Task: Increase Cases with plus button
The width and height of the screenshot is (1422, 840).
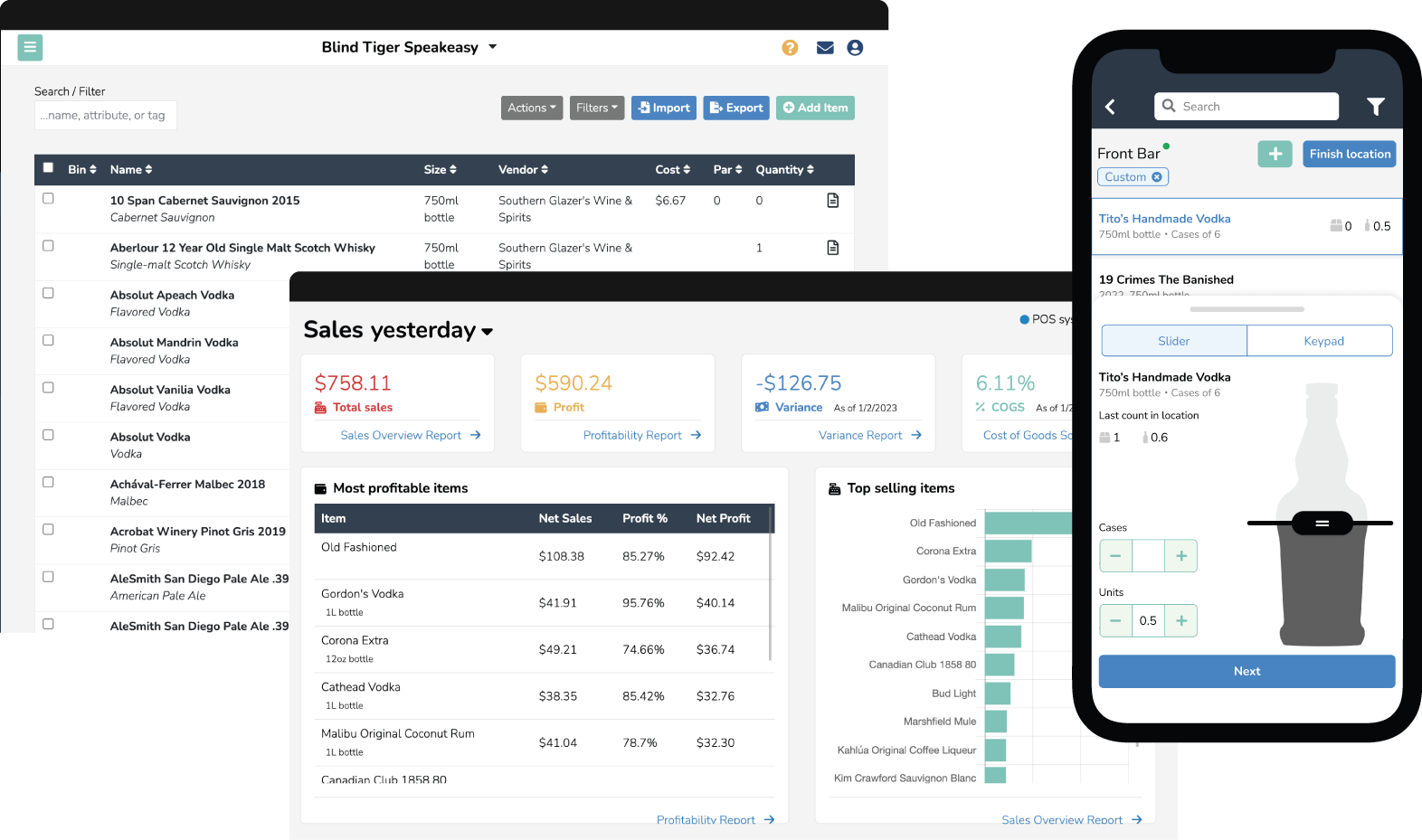Action: tap(1180, 556)
